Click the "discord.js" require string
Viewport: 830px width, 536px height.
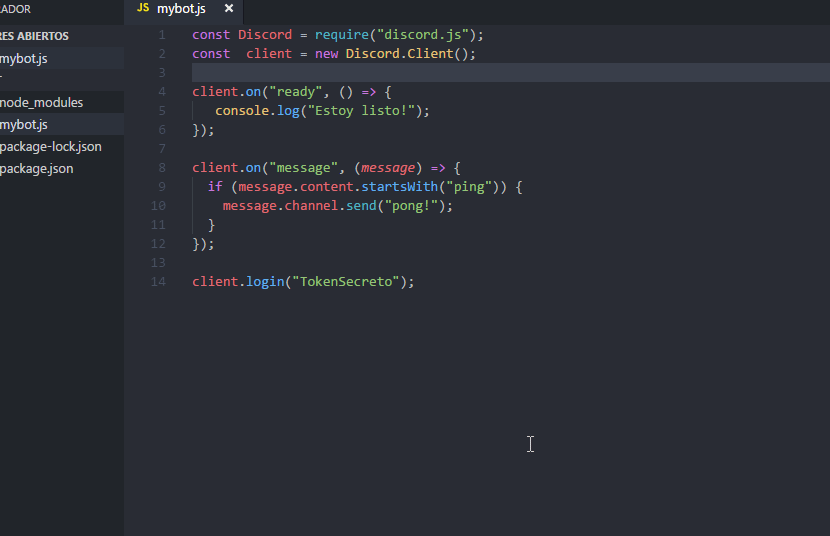(x=423, y=35)
